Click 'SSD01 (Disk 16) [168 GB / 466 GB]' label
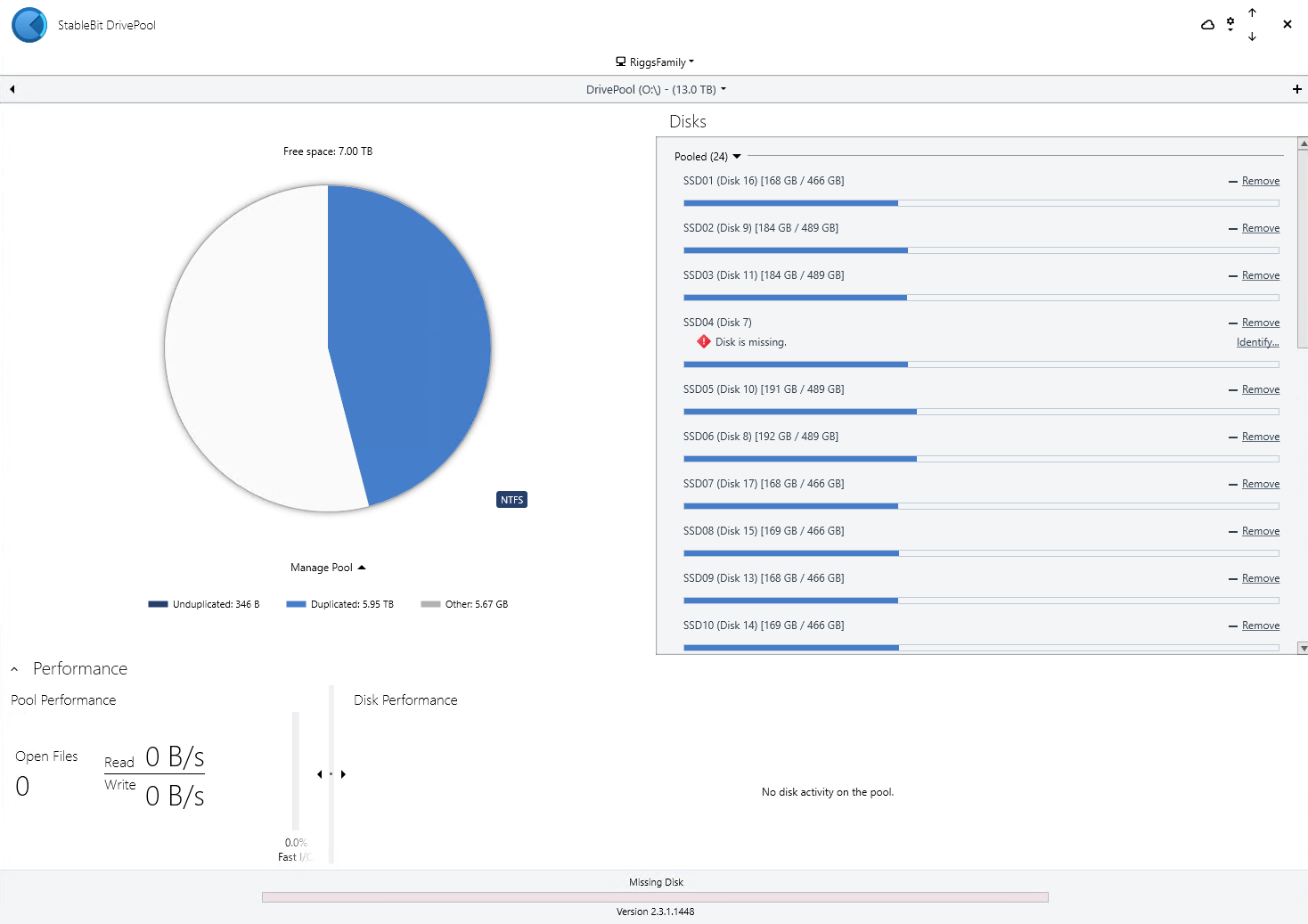This screenshot has height=924, width=1308. [764, 181]
